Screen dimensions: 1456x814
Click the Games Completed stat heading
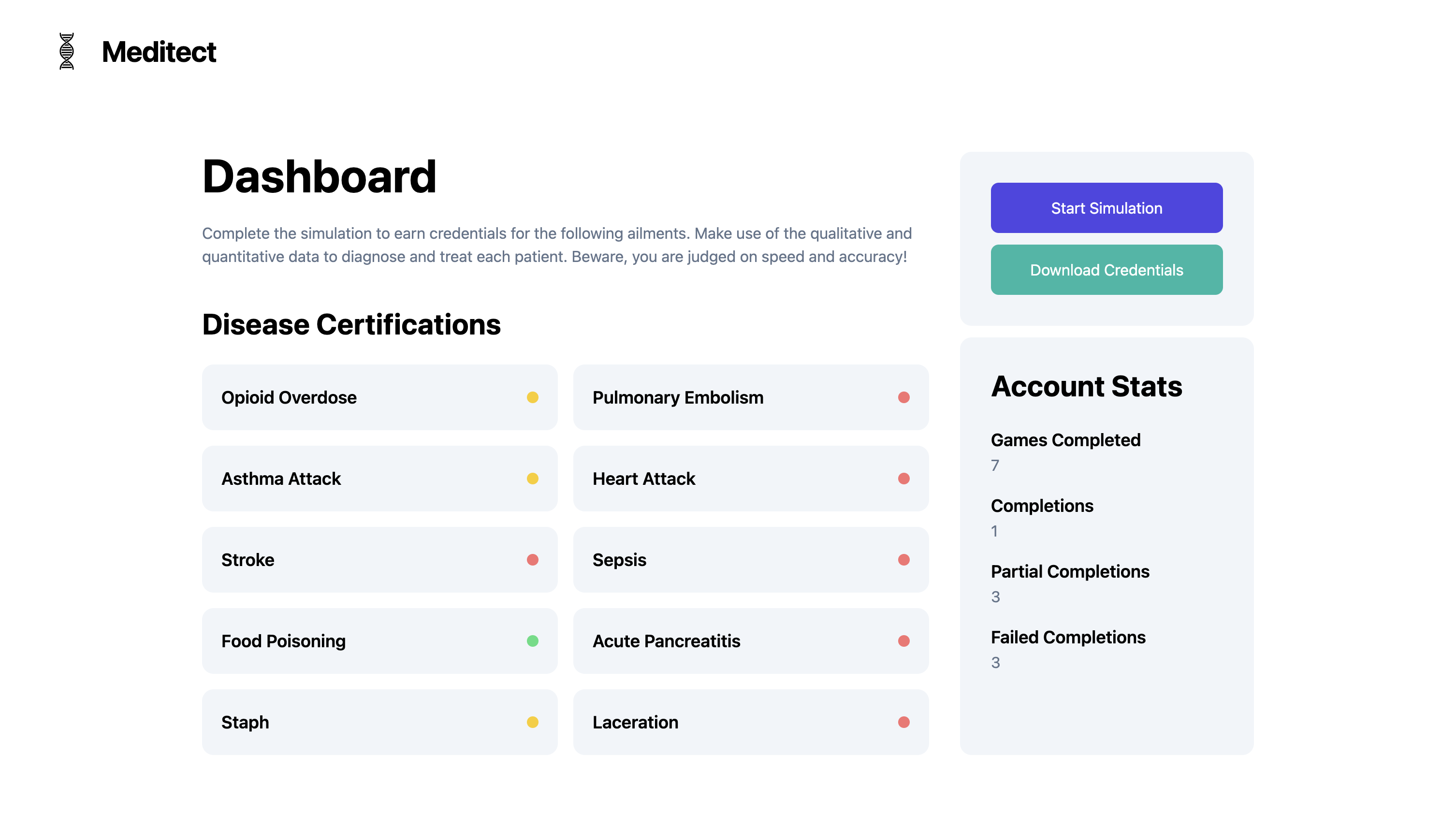tap(1065, 440)
